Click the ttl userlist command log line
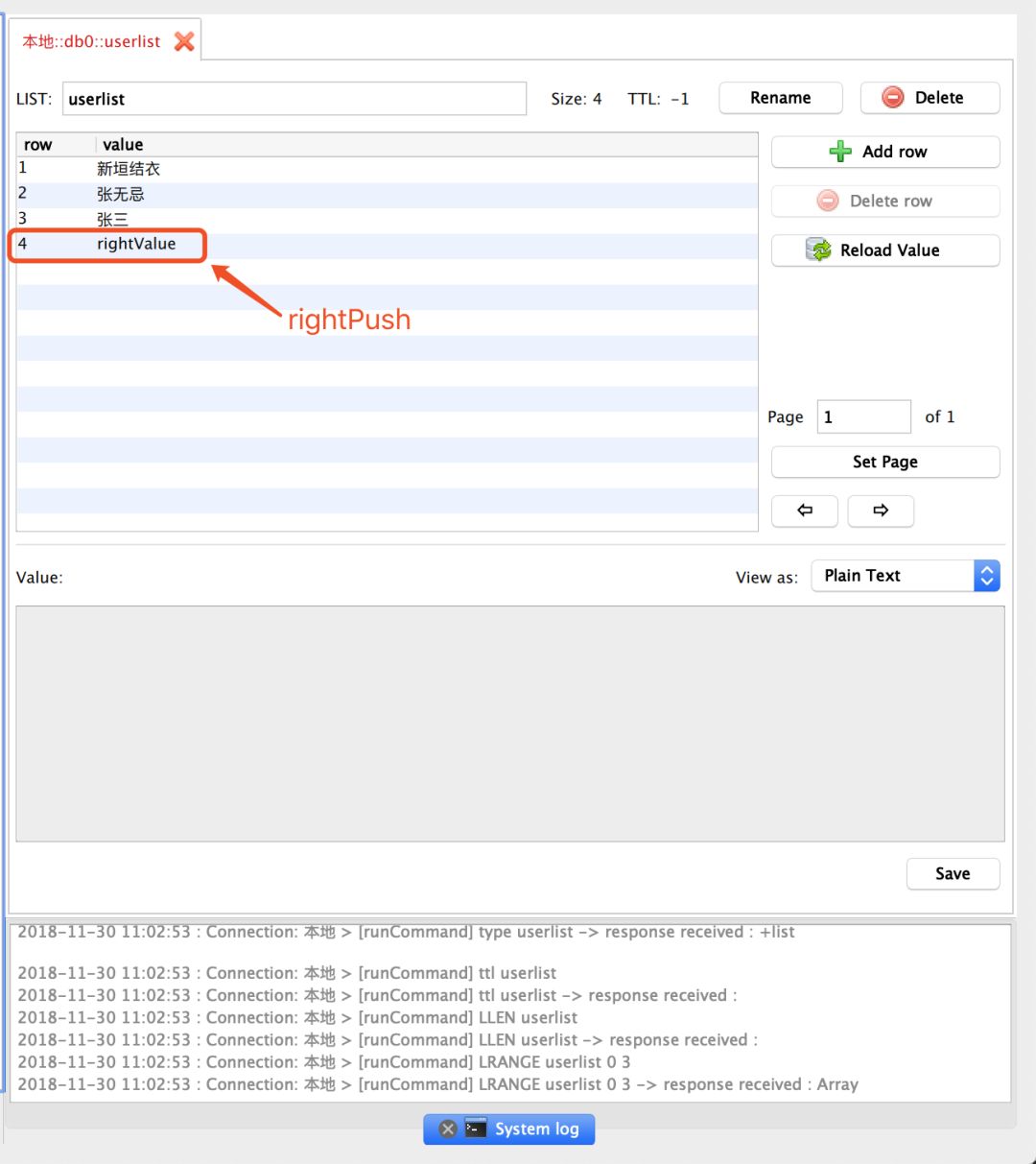 click(287, 973)
